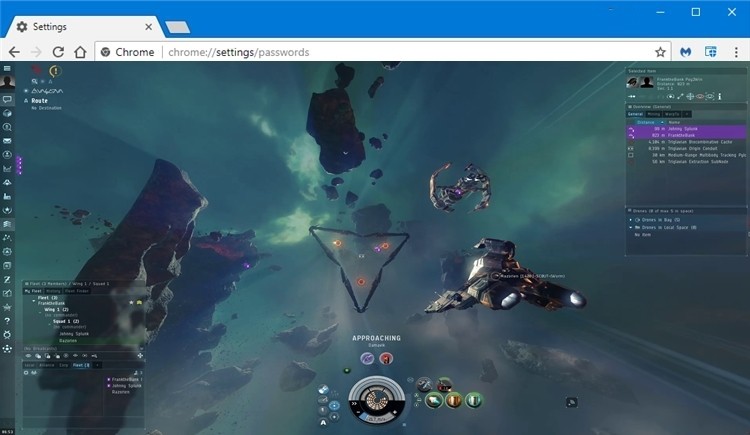
Task: Activate the orange mid-slot module on HUD
Action: coord(454,401)
